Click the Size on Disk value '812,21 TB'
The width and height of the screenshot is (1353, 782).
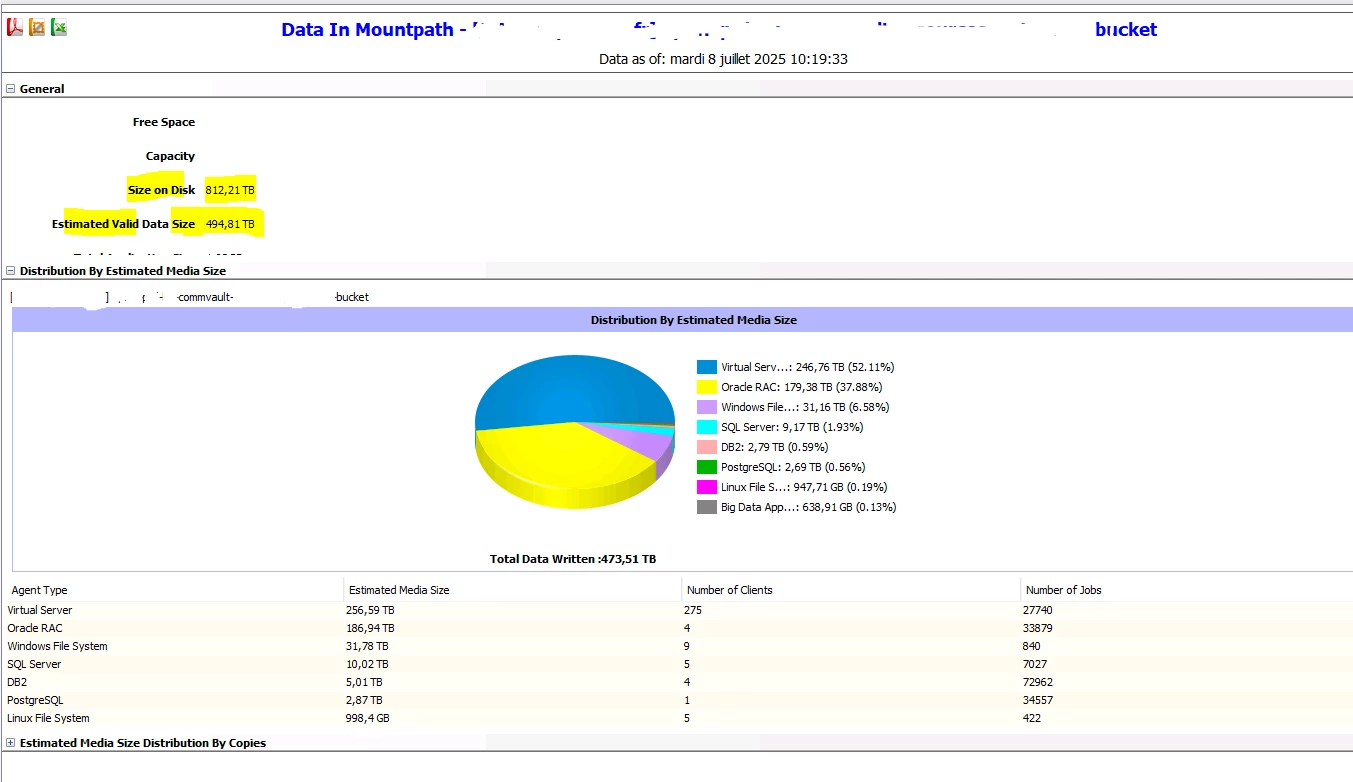click(230, 190)
